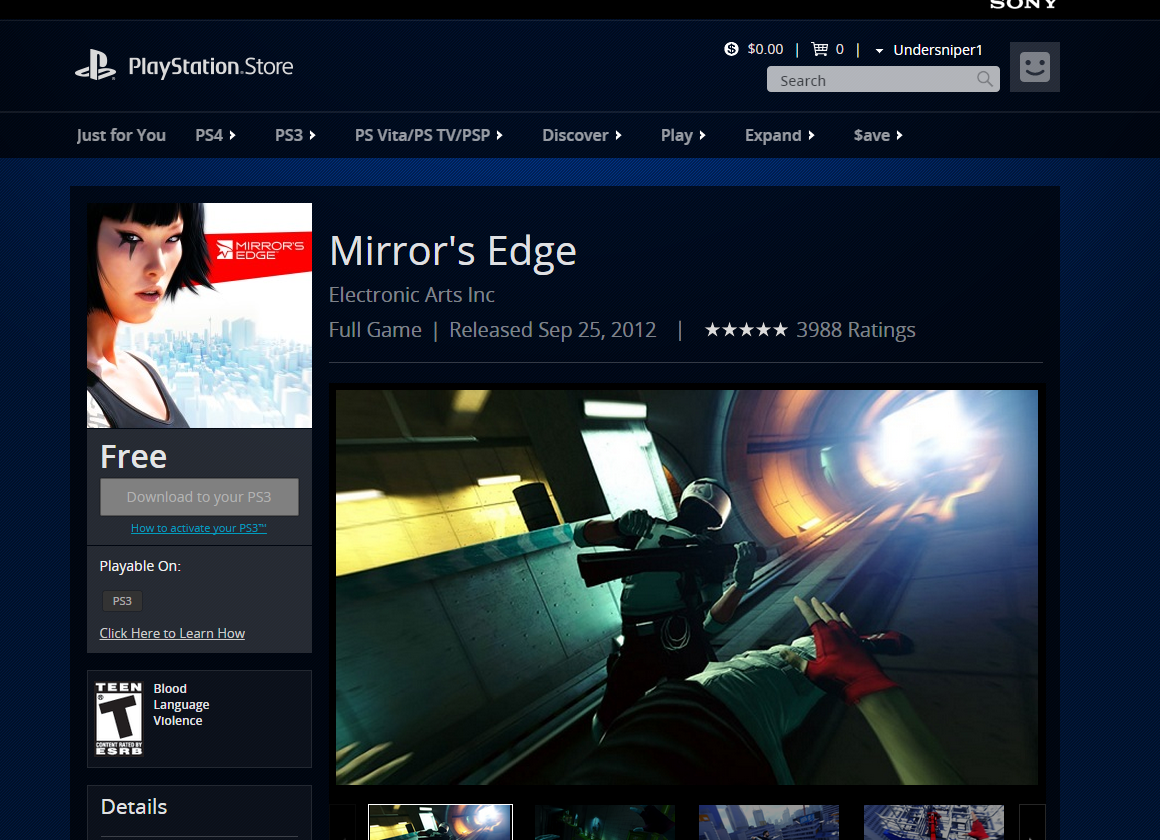The height and width of the screenshot is (840, 1160).
Task: Click the Free price label
Action: pos(133,457)
